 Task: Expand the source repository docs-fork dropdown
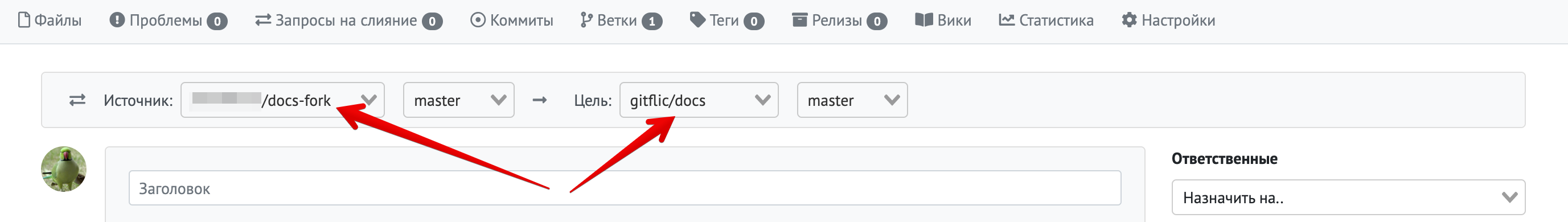point(282,100)
